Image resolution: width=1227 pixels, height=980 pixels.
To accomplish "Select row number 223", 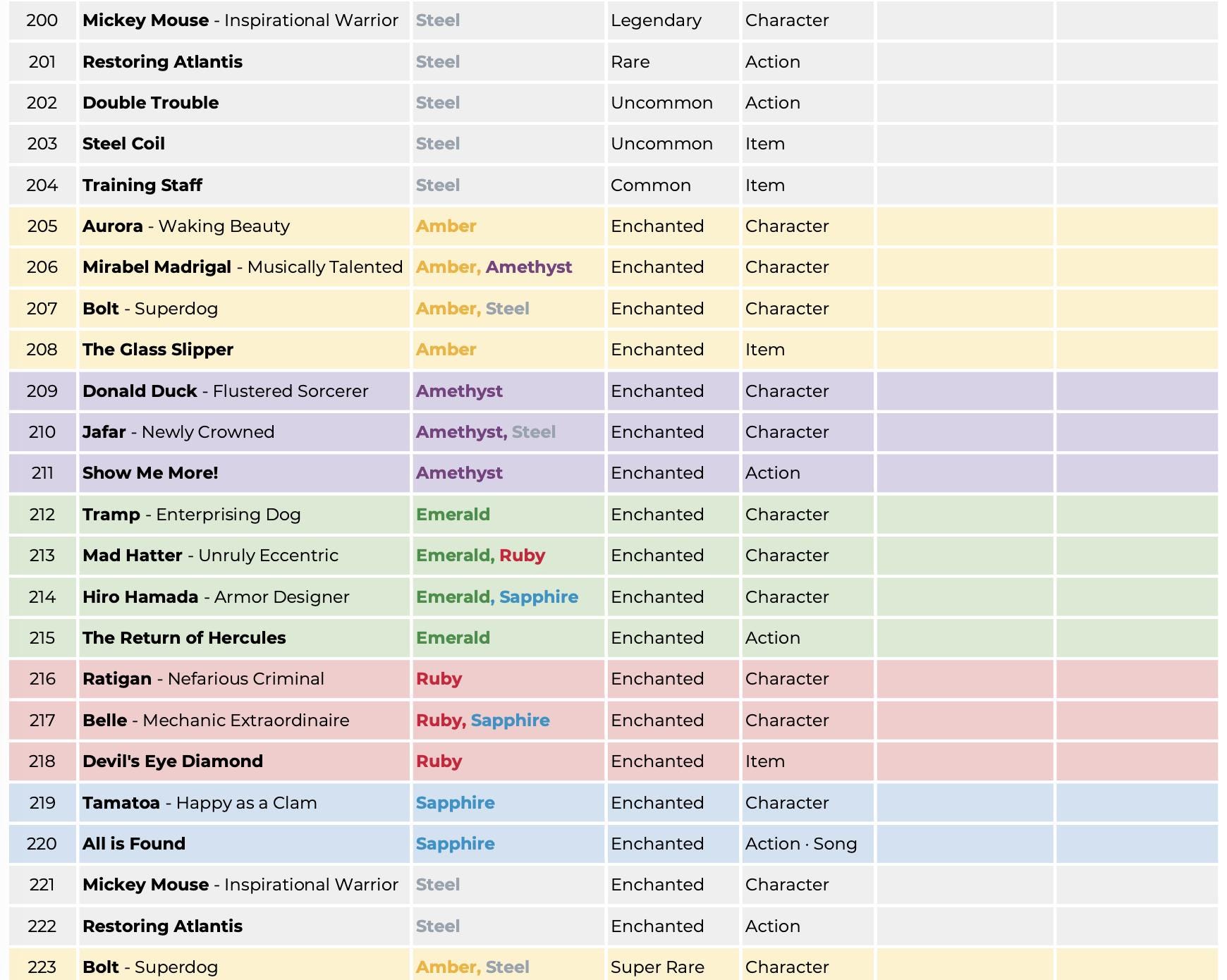I will pyautogui.click(x=42, y=967).
